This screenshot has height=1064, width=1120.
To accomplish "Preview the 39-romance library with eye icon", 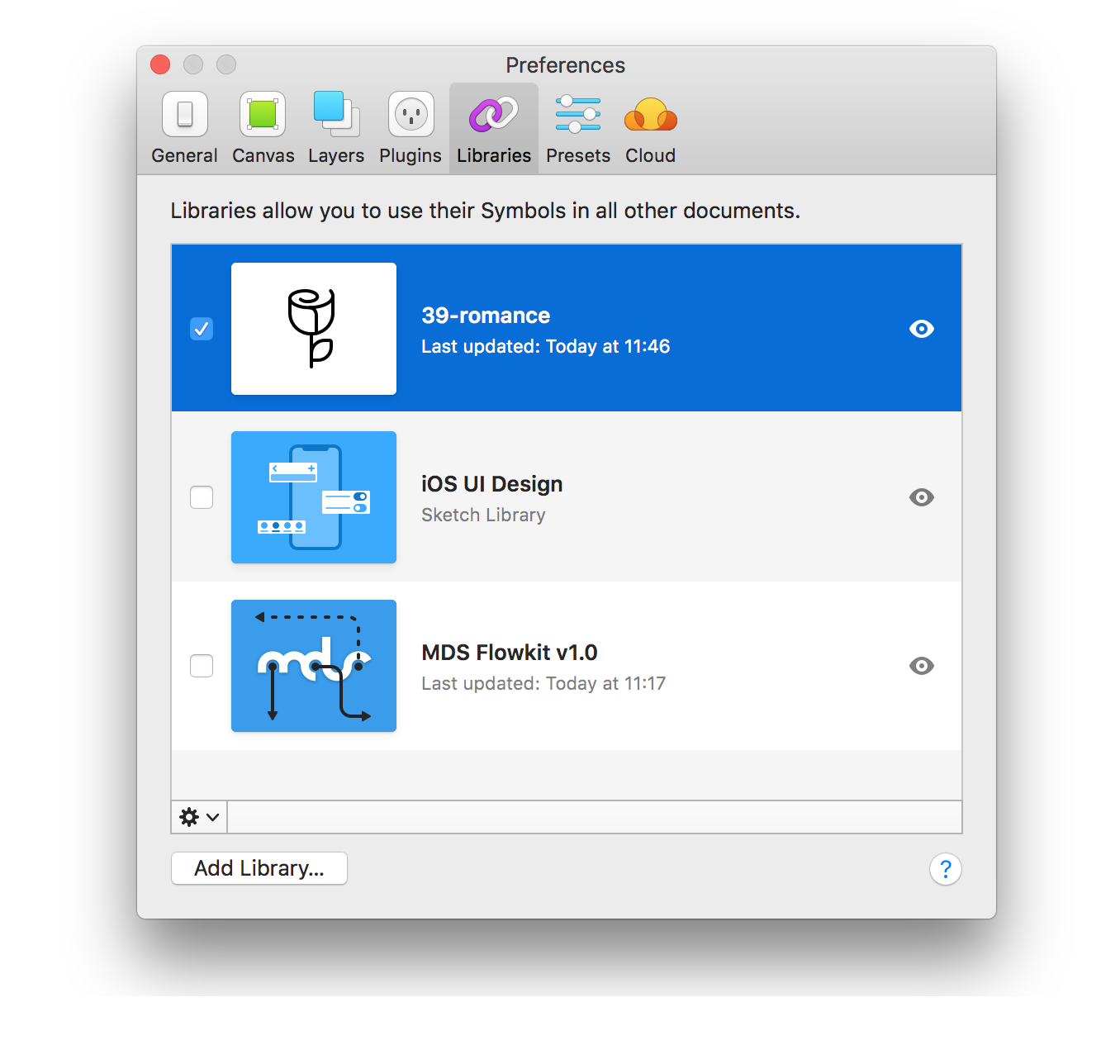I will (x=922, y=329).
